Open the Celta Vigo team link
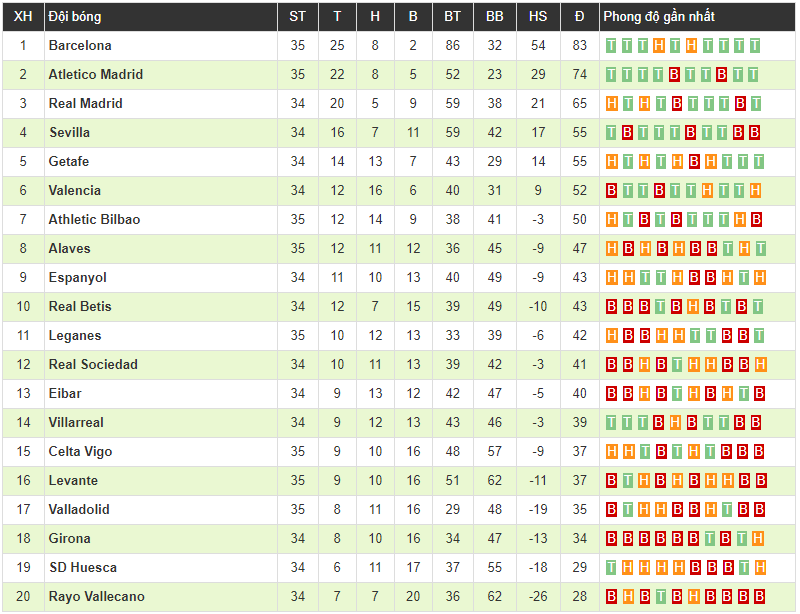The image size is (800, 614). (81, 452)
